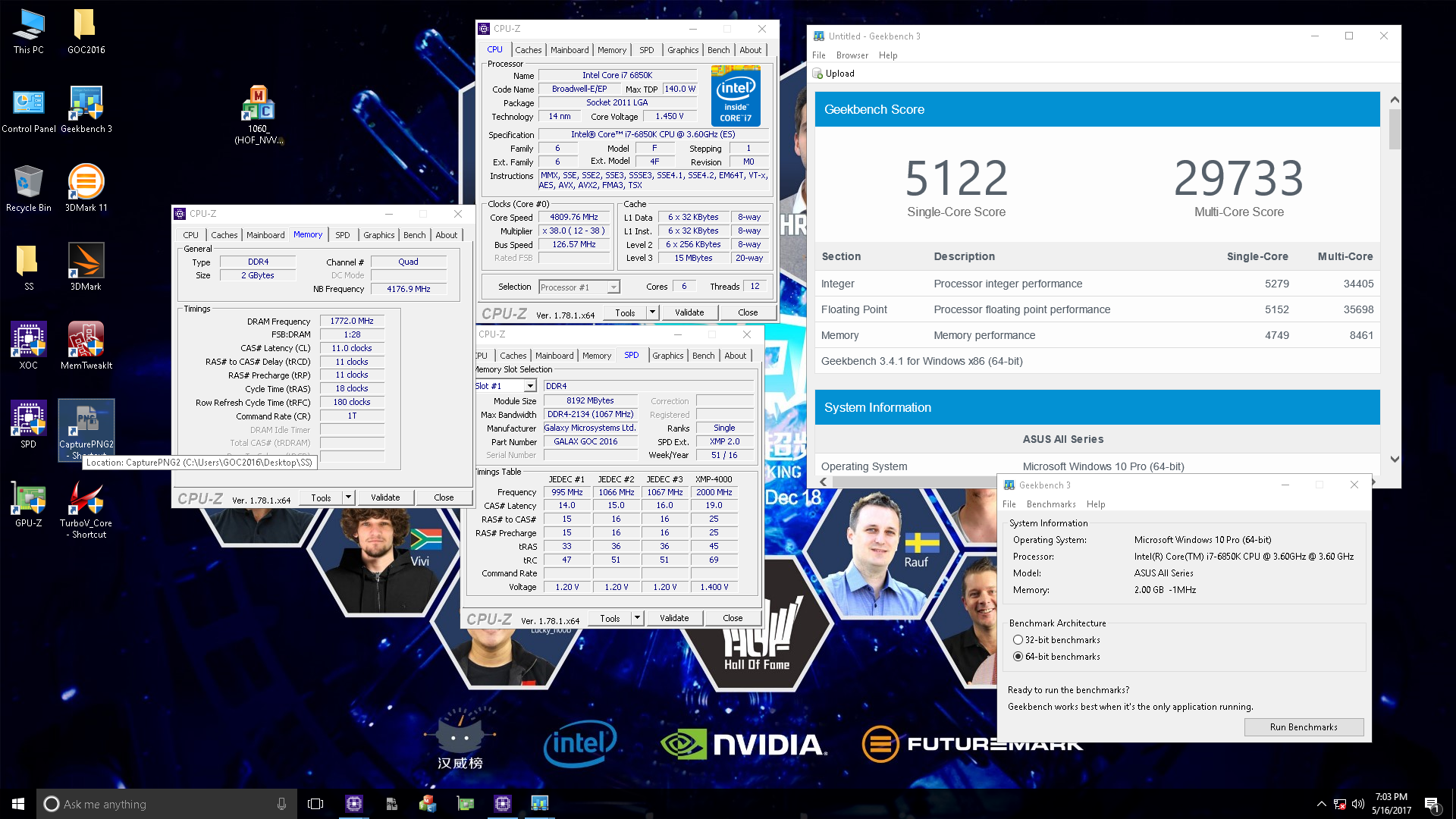Screen dimensions: 1456x819
Task: Open the GOC2016 folder on desktop
Action: coord(86,31)
